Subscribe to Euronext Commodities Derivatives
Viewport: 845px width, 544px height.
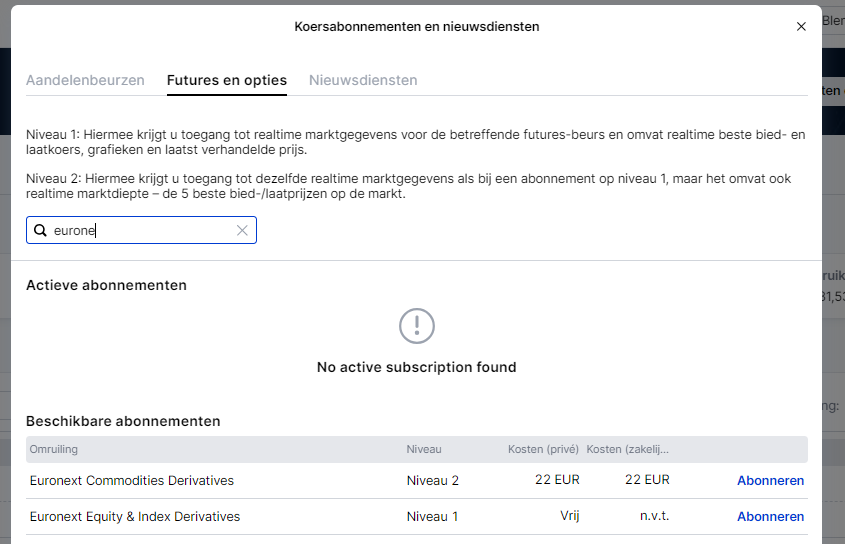click(770, 481)
